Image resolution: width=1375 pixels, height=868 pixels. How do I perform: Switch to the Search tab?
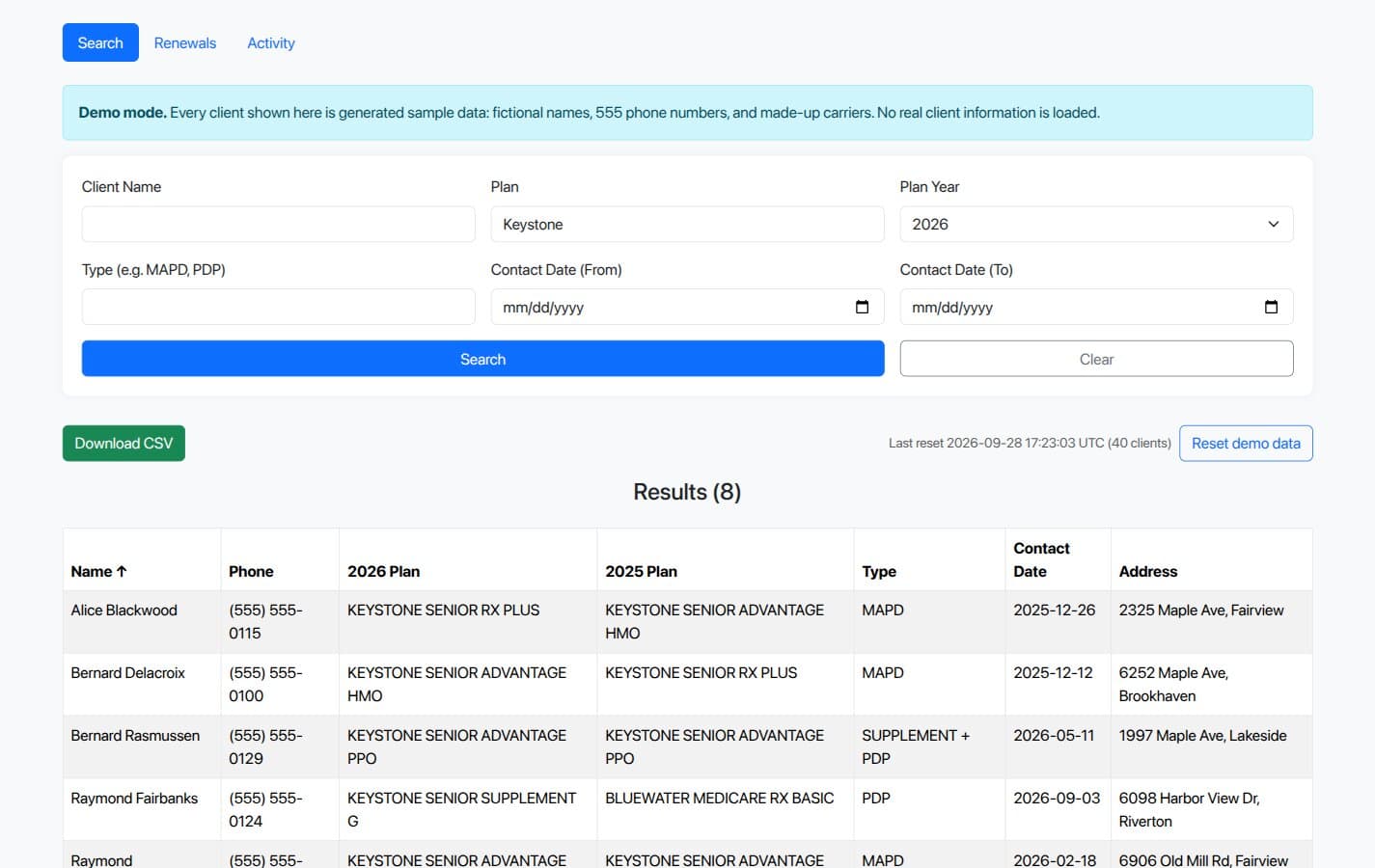(x=100, y=42)
